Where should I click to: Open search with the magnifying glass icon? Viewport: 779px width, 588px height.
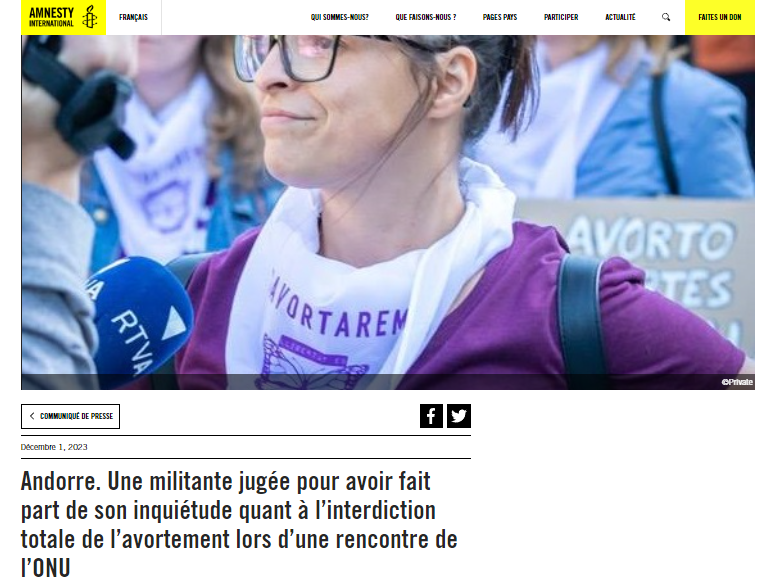click(x=666, y=17)
